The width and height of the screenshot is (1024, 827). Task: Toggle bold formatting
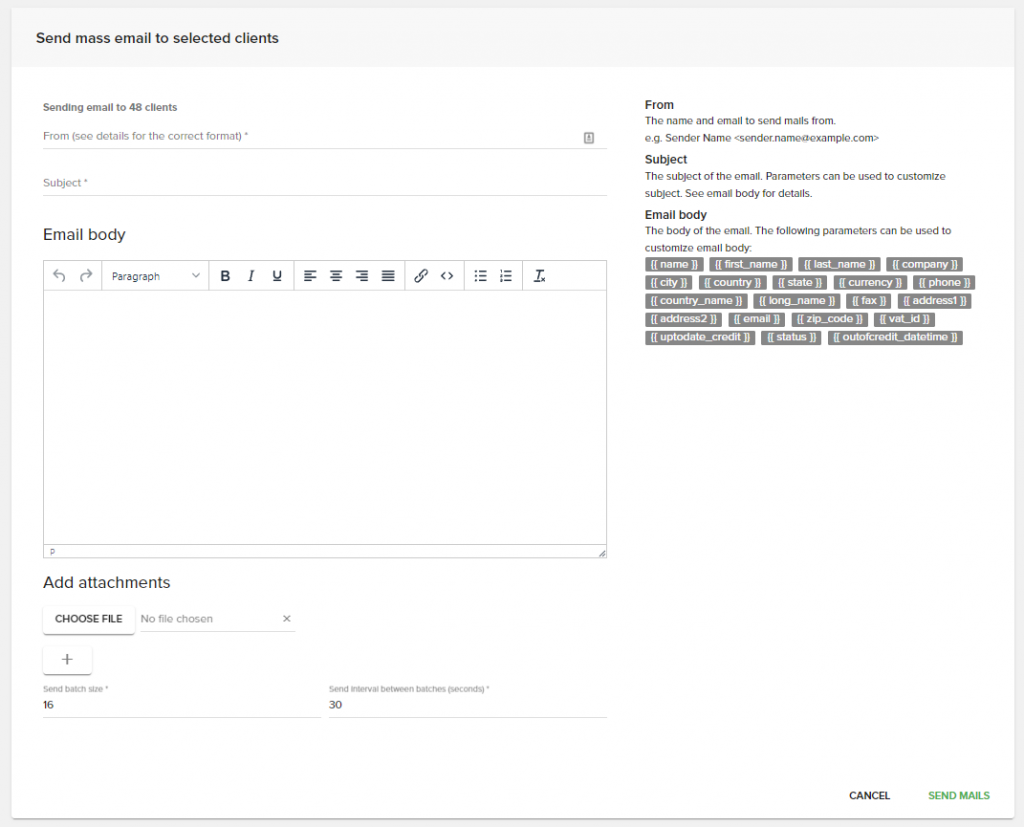pyautogui.click(x=225, y=276)
